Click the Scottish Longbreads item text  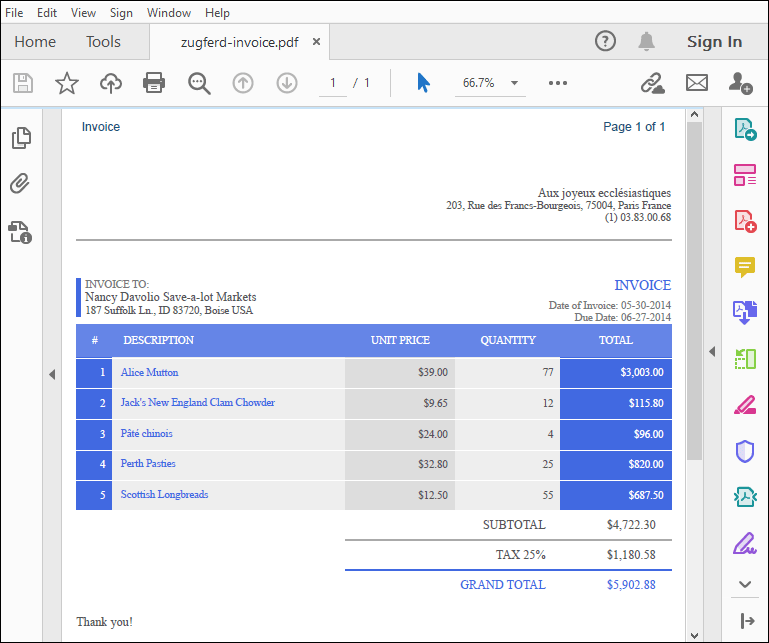164,494
